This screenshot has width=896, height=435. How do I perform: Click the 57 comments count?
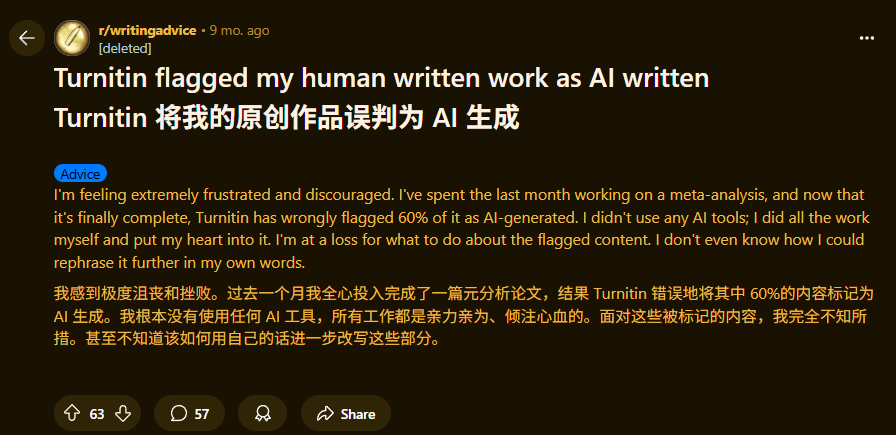point(202,414)
